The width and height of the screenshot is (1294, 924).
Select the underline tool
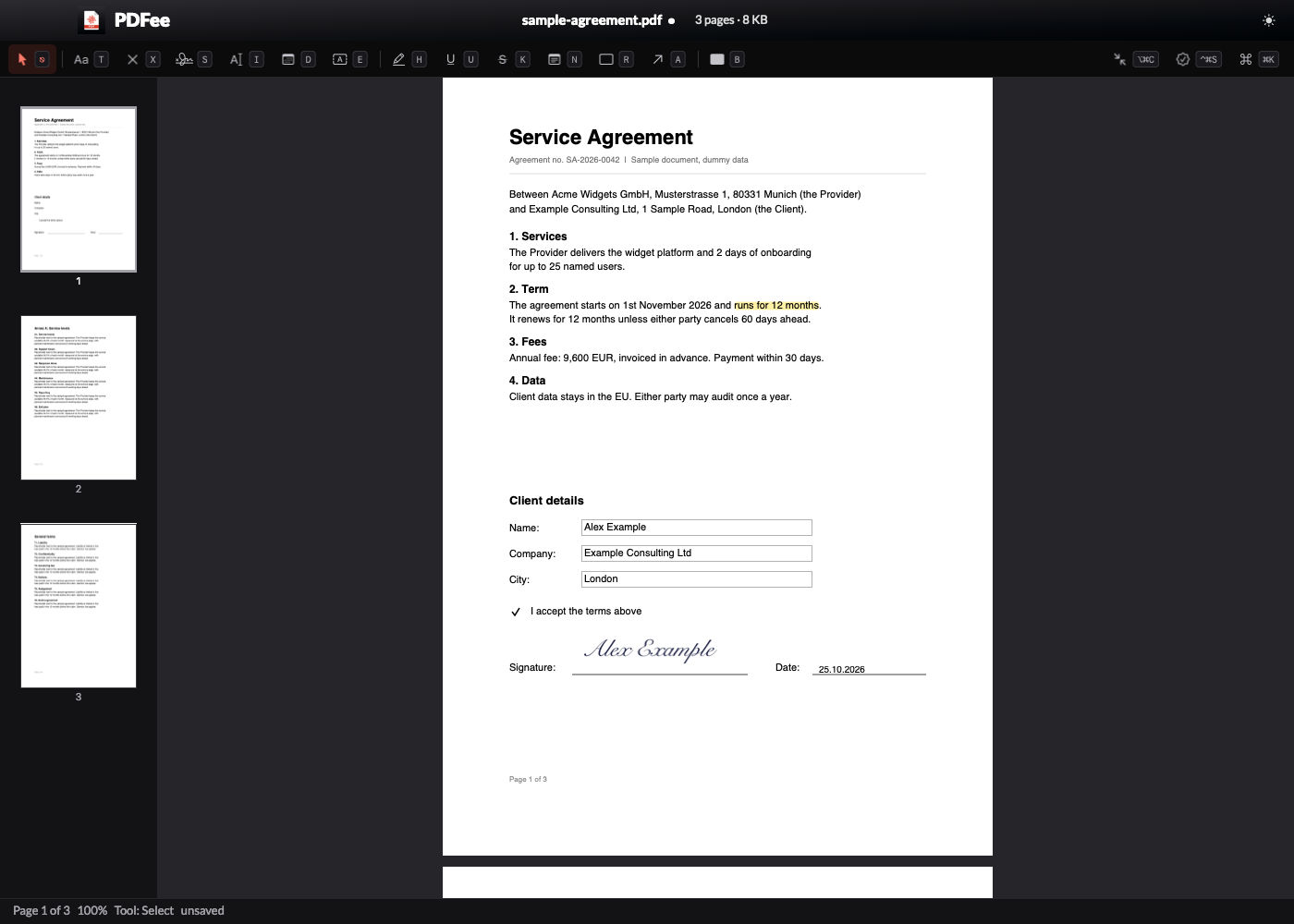[x=460, y=59]
